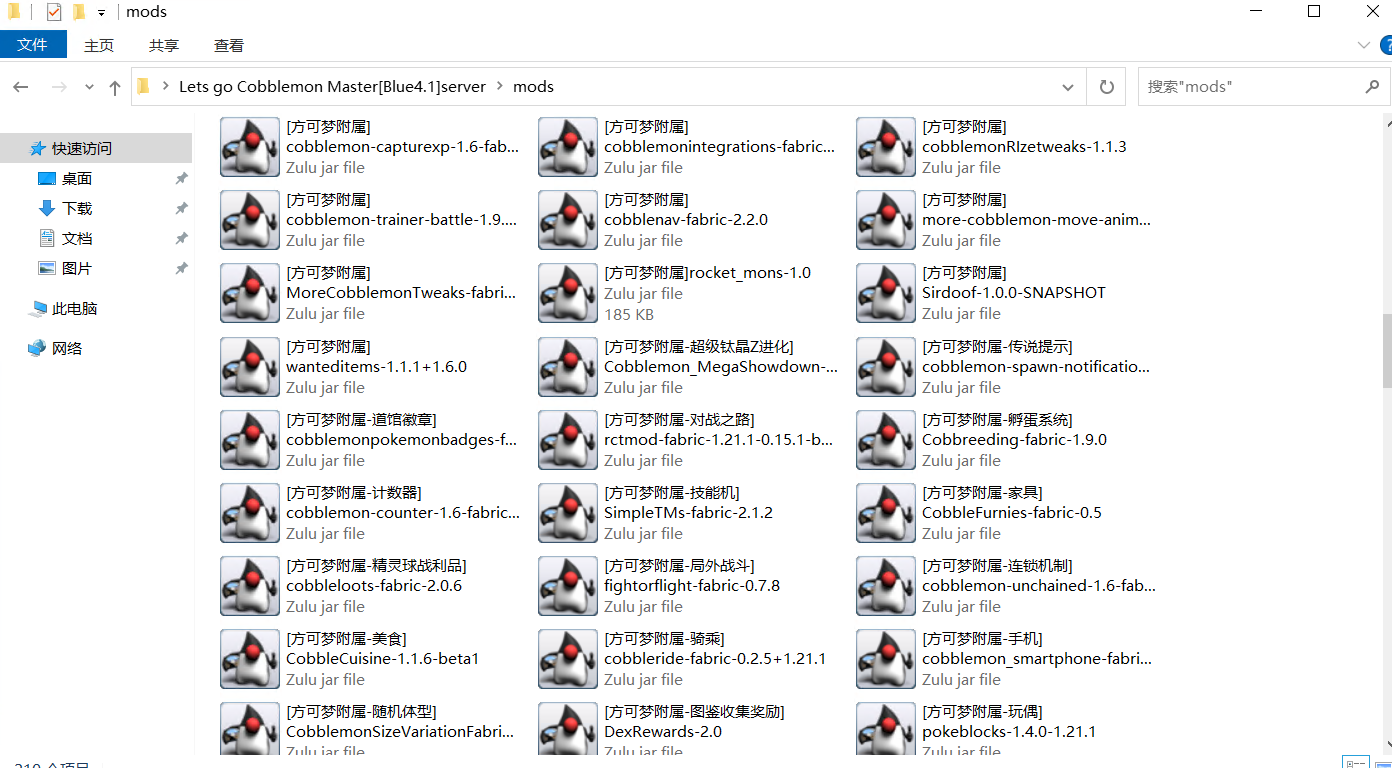Unpin 文档 using its pin icon
Image resolution: width=1392 pixels, height=768 pixels.
click(x=181, y=239)
